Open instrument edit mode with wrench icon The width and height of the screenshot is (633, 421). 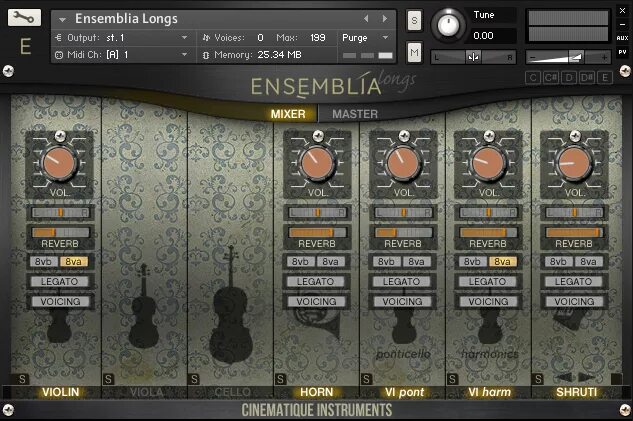pyautogui.click(x=24, y=17)
